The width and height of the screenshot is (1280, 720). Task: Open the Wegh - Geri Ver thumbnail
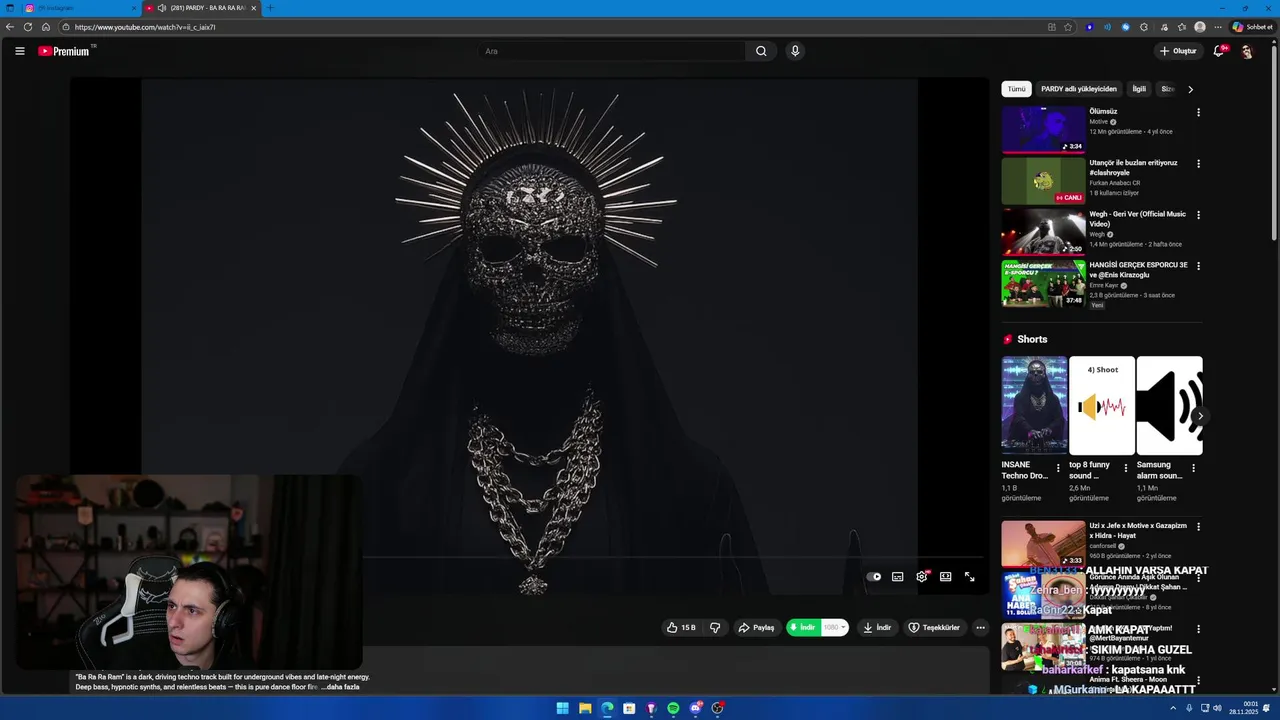coord(1043,232)
